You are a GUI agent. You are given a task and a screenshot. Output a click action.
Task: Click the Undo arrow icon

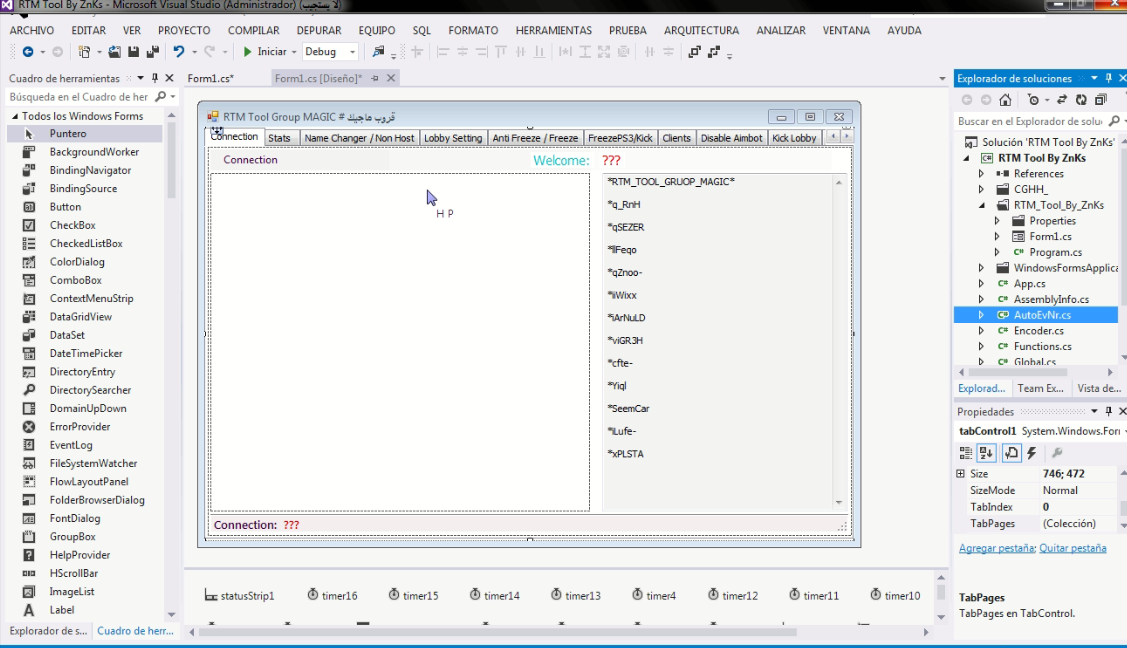[x=178, y=52]
